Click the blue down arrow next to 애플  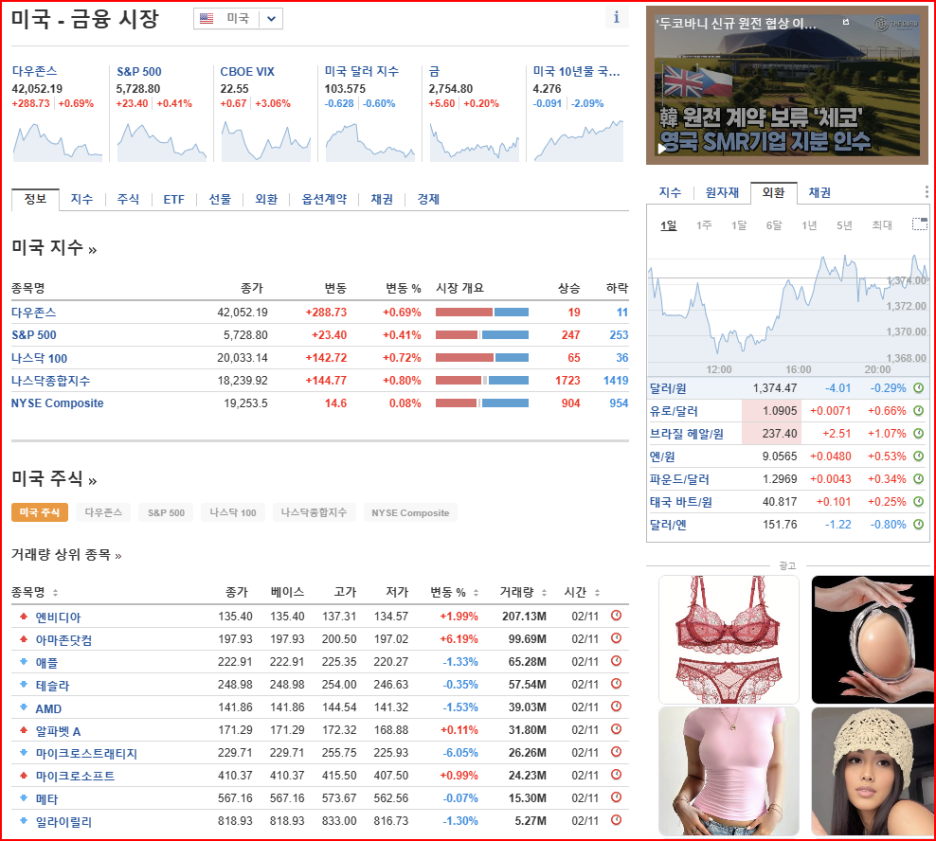tap(24, 661)
